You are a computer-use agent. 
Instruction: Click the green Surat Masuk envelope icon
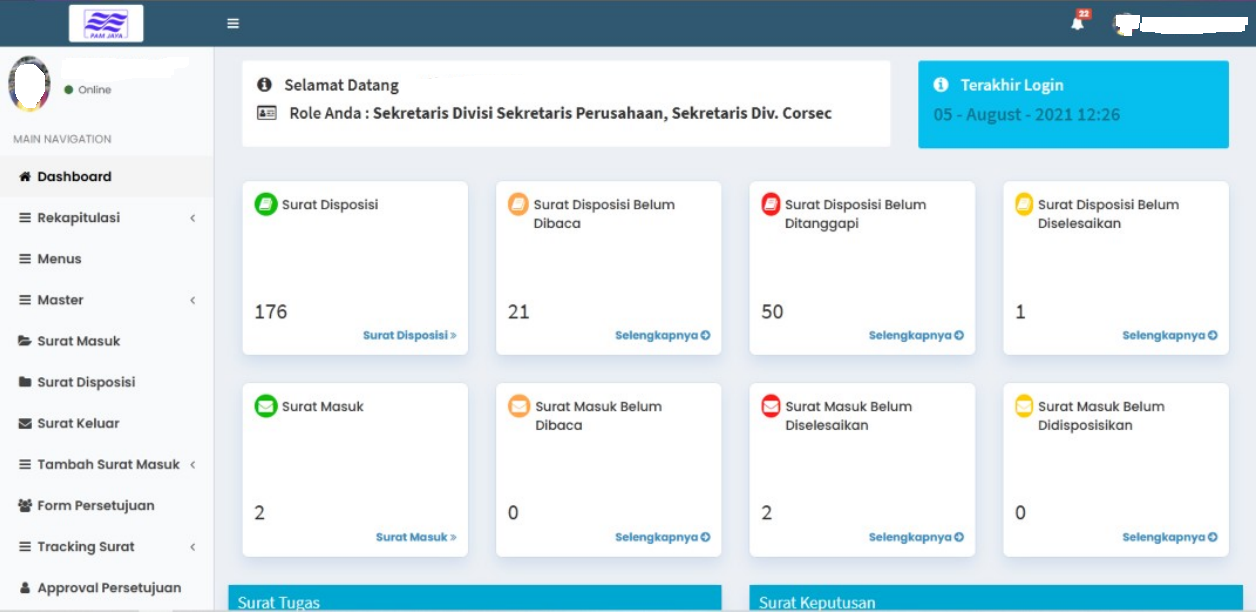[x=266, y=406]
